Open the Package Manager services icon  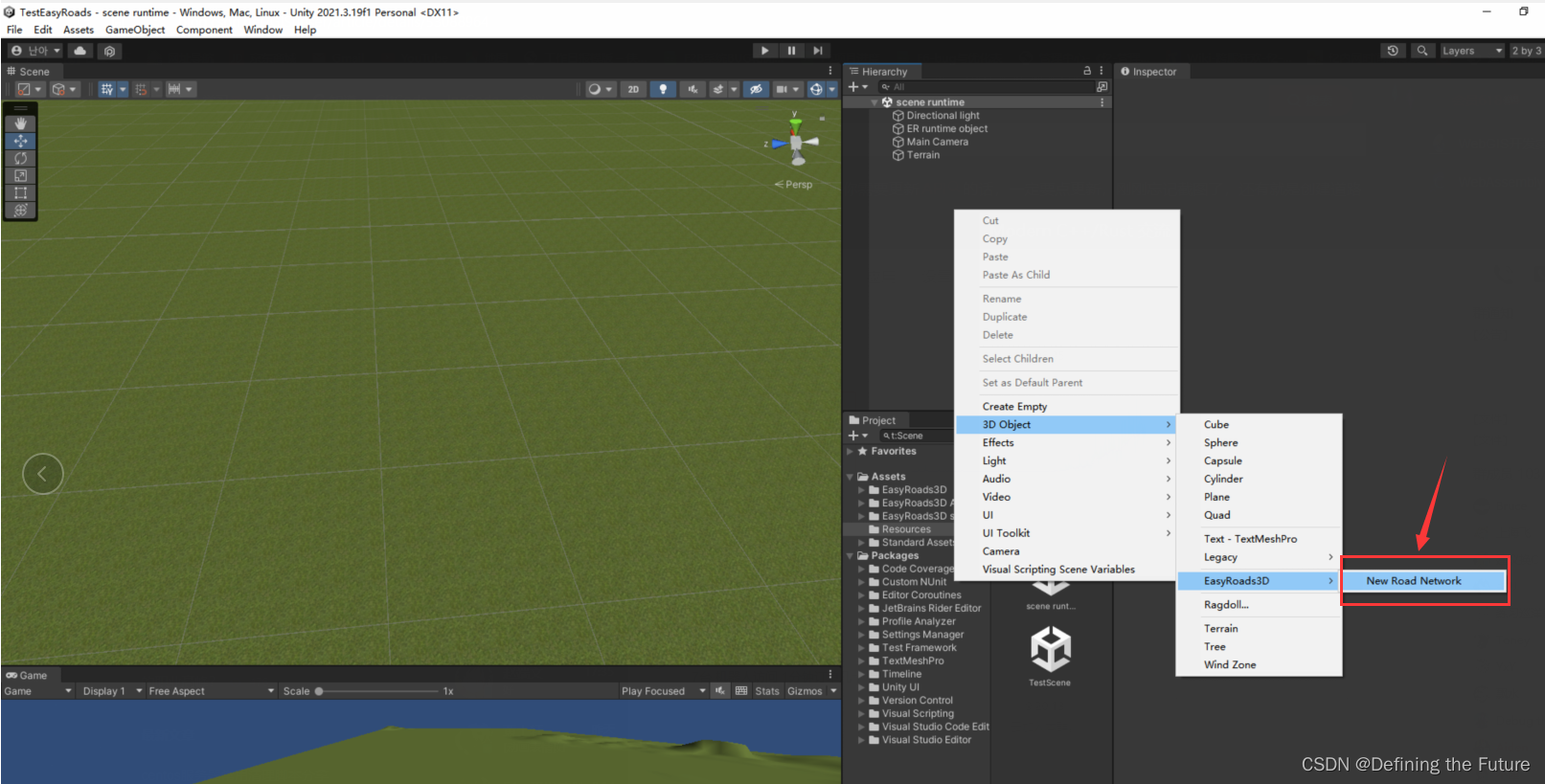(x=109, y=51)
